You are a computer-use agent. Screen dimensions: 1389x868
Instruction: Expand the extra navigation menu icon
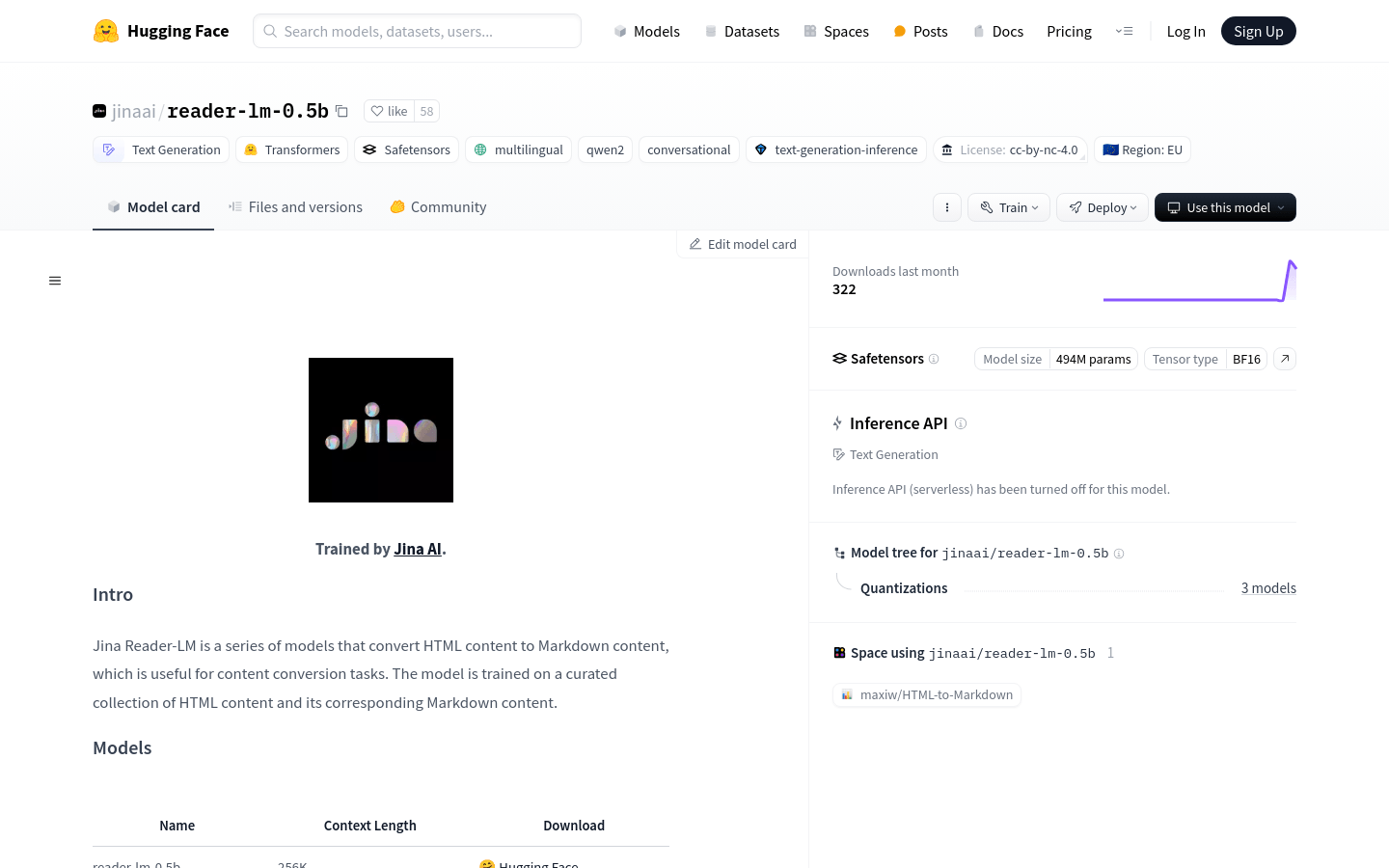(1124, 31)
